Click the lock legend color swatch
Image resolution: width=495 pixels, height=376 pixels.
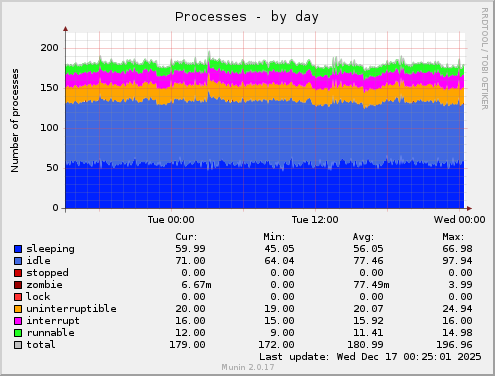point(18,297)
